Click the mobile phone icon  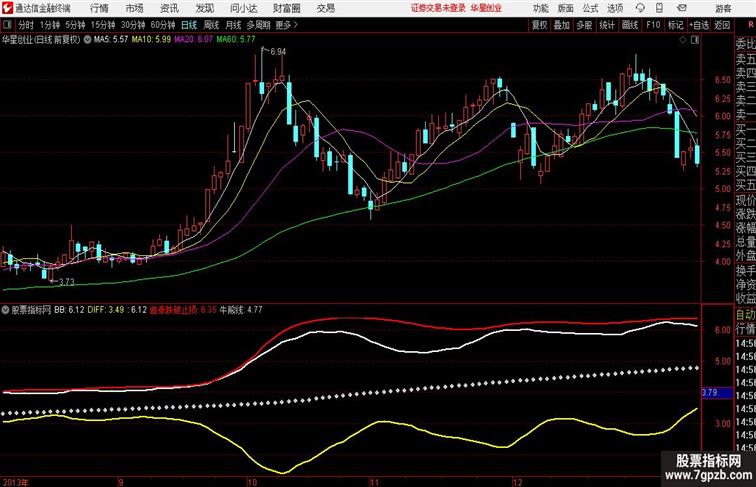pyautogui.click(x=660, y=8)
